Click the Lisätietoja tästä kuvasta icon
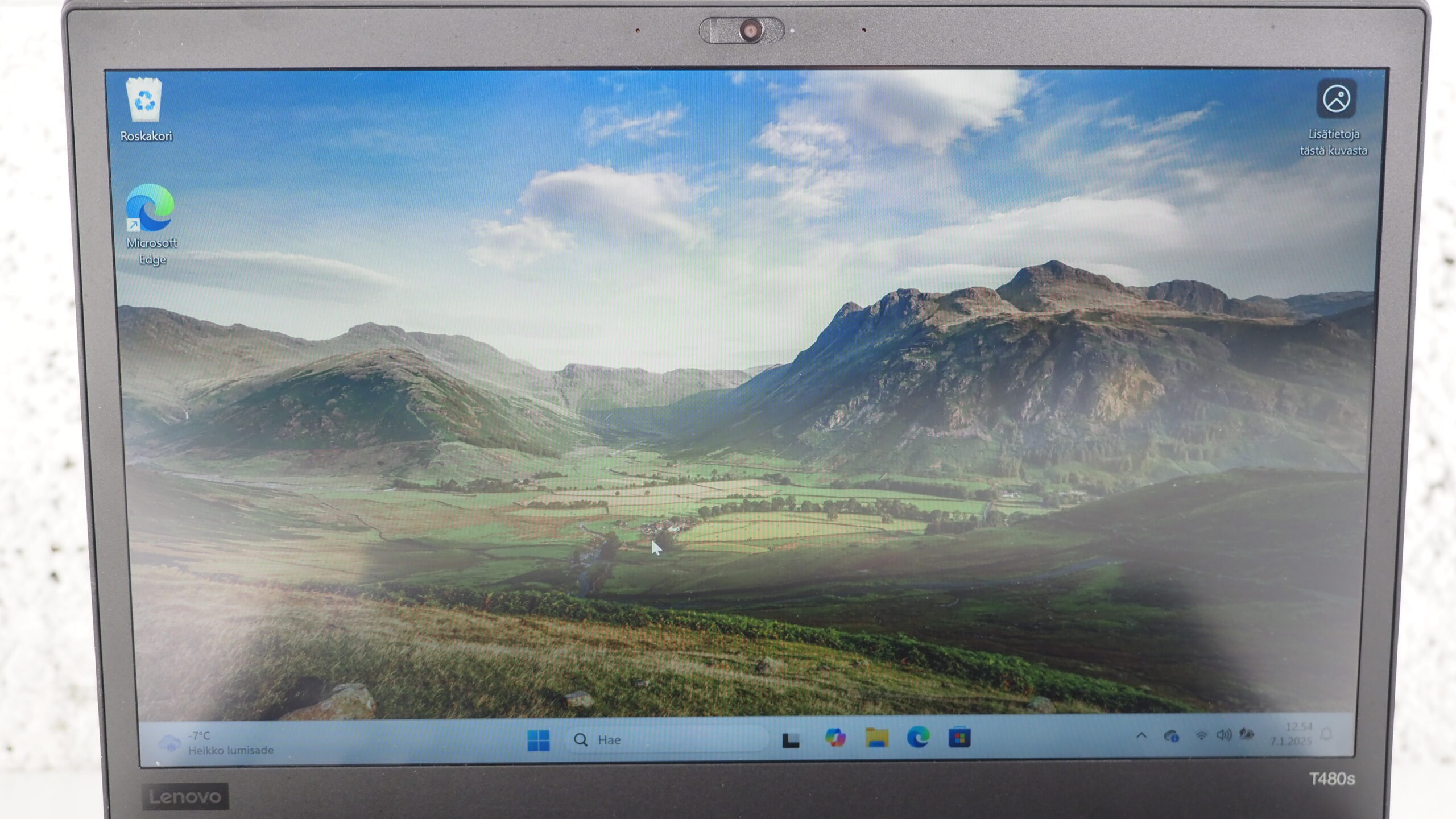 [x=1335, y=100]
